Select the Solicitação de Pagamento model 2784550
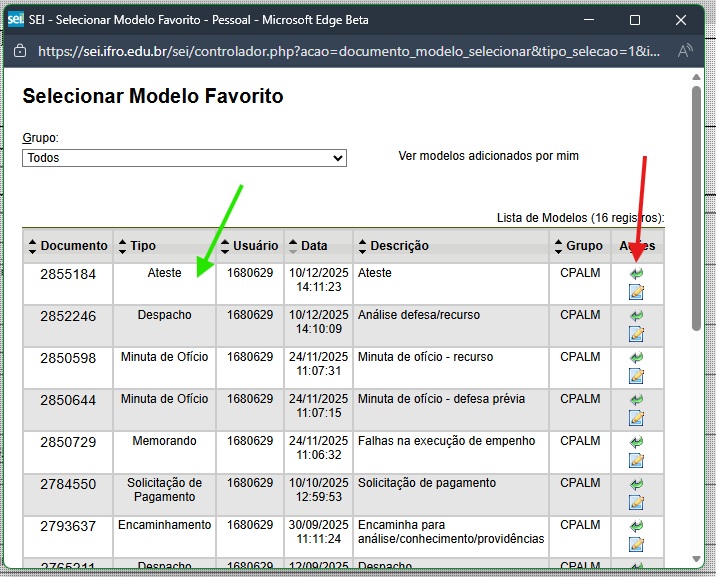The image size is (716, 577). [x=636, y=483]
